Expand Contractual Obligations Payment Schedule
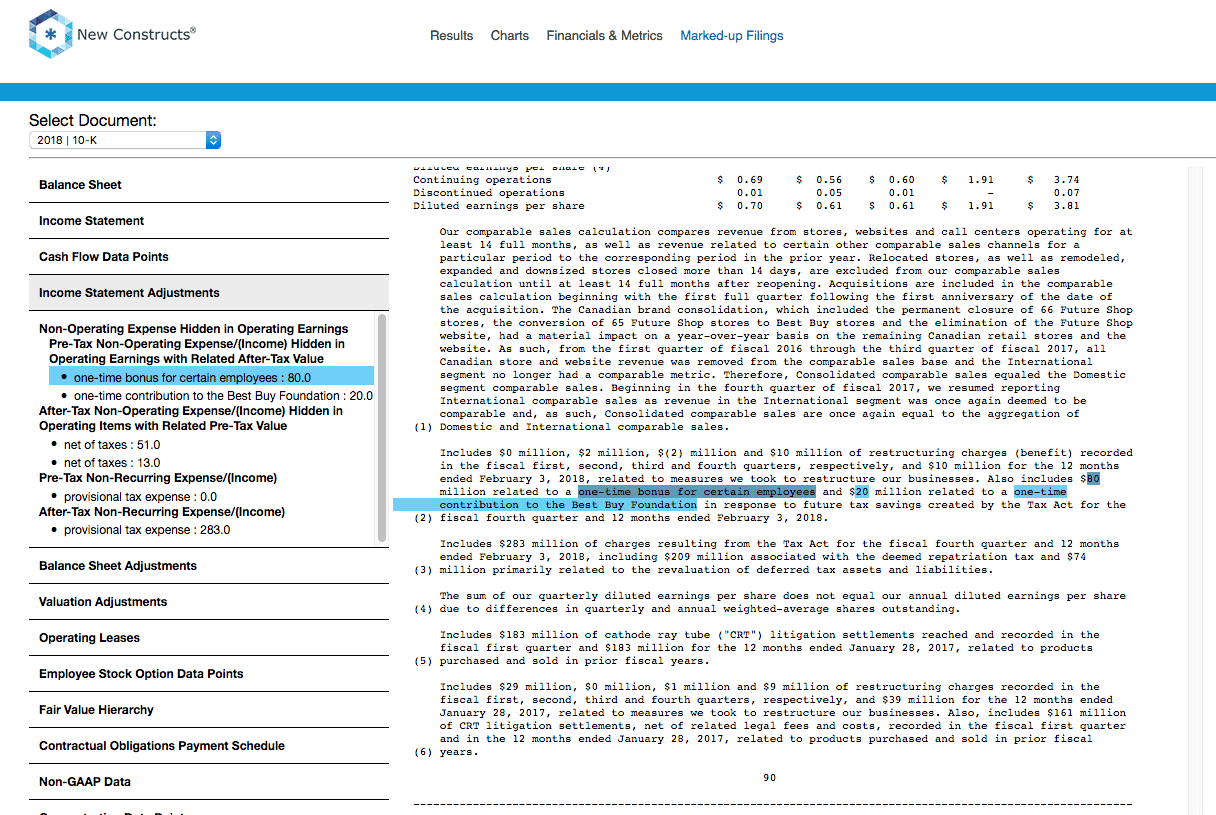 [x=209, y=746]
